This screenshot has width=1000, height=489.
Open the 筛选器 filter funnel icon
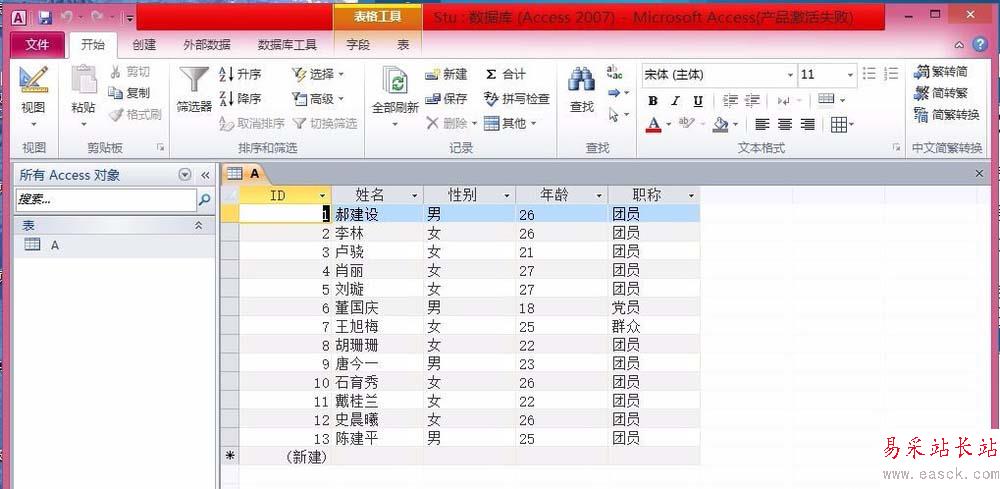pyautogui.click(x=194, y=80)
